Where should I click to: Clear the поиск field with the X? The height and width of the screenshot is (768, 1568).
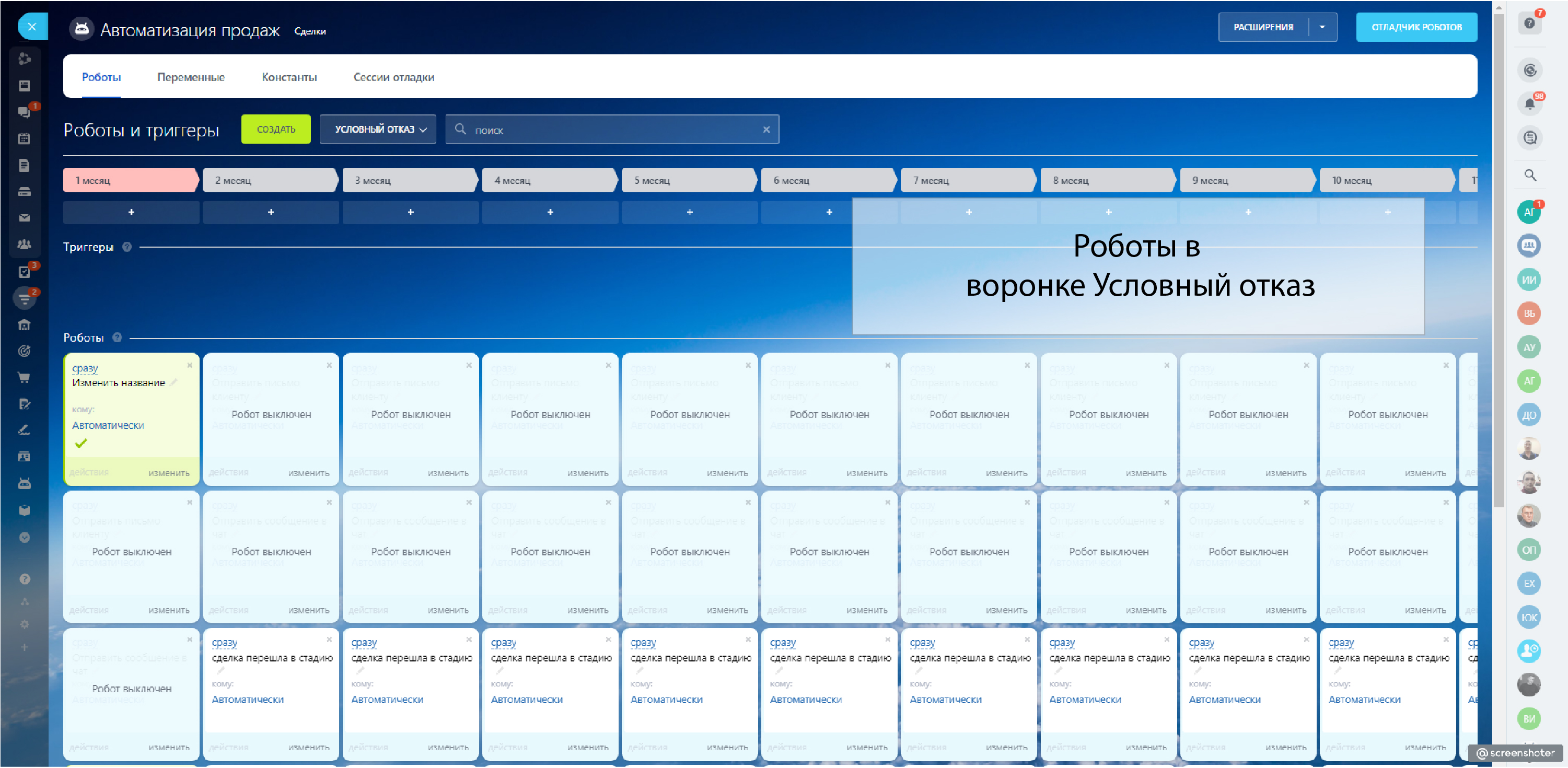click(766, 130)
